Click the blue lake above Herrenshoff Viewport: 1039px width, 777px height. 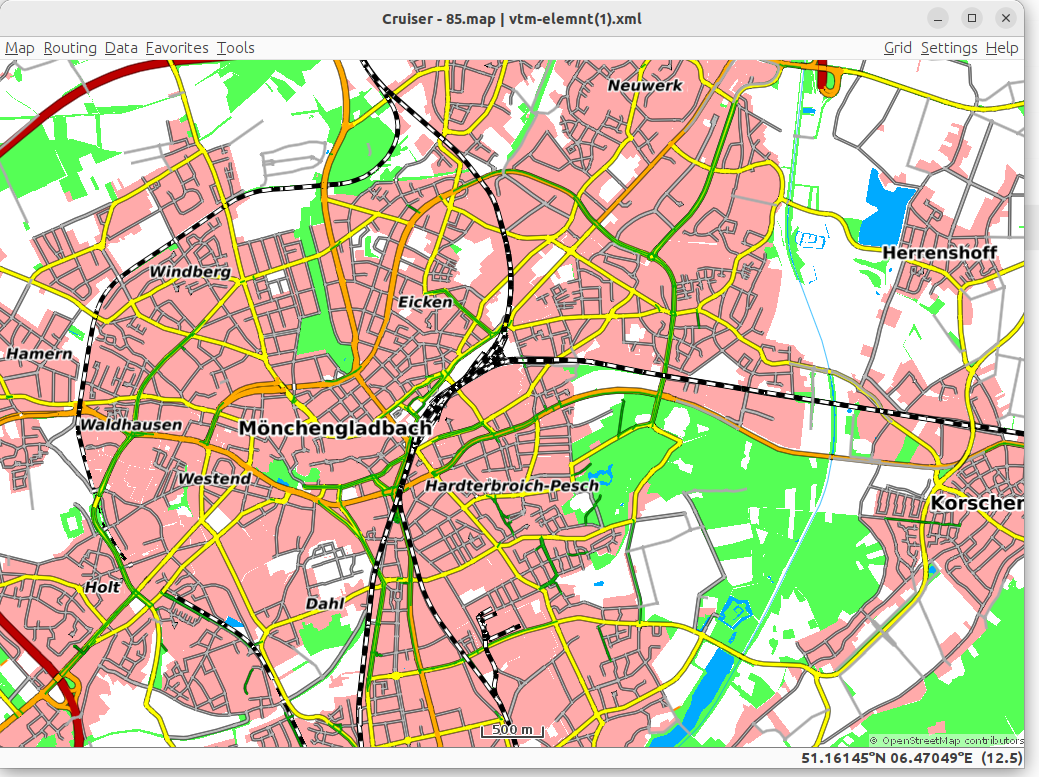tap(884, 203)
